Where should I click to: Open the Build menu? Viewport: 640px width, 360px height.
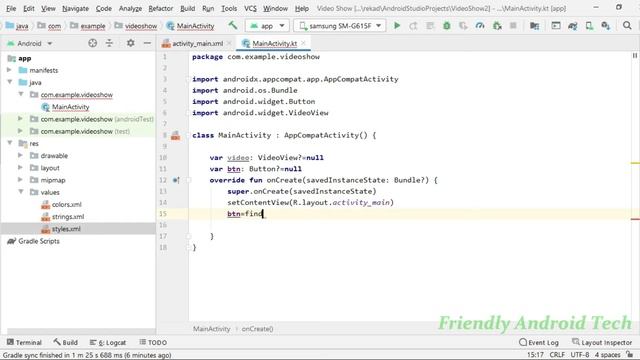(187, 8)
